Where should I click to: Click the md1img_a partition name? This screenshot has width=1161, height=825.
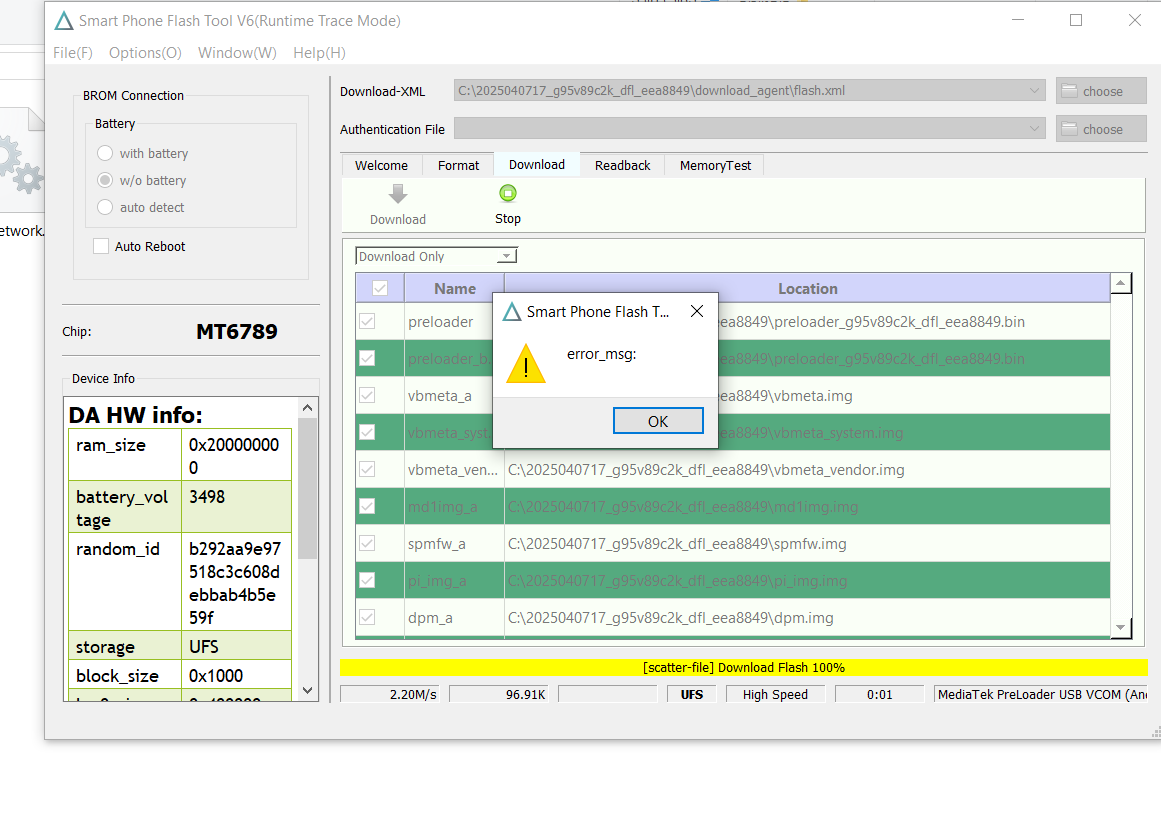point(443,507)
